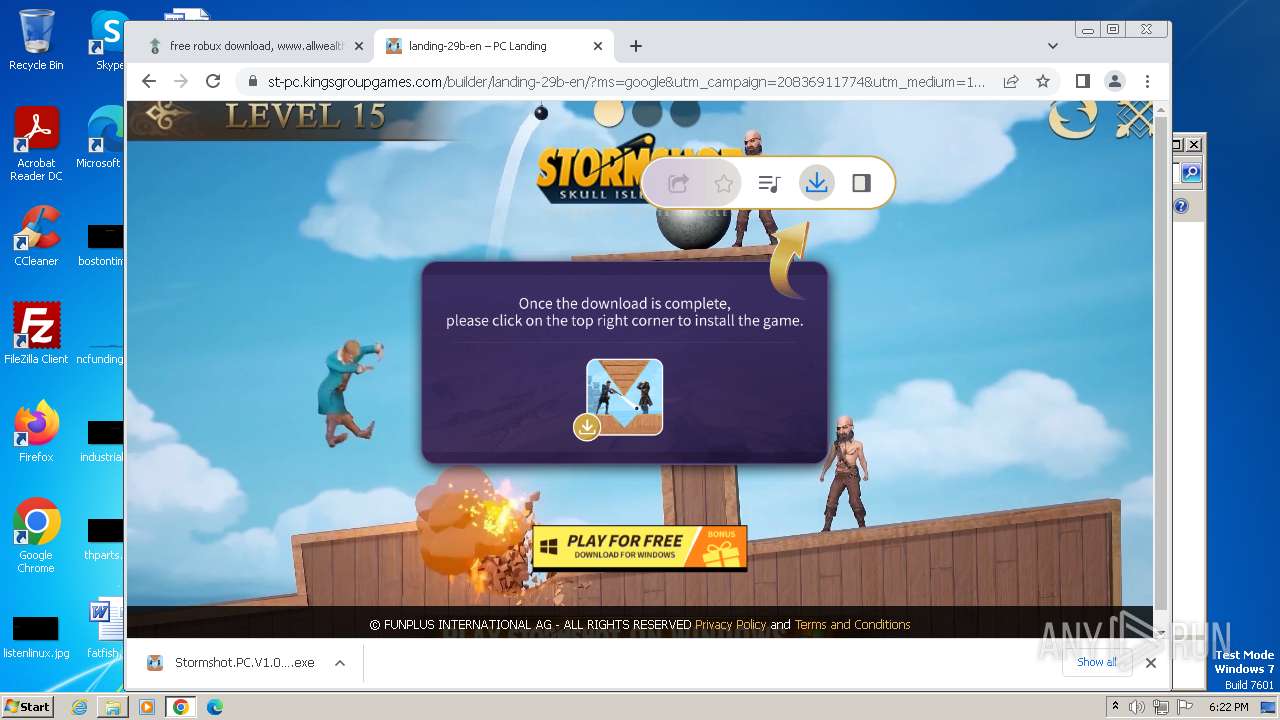
Task: Open the Stormshot.PC exe download item
Action: [x=233, y=662]
